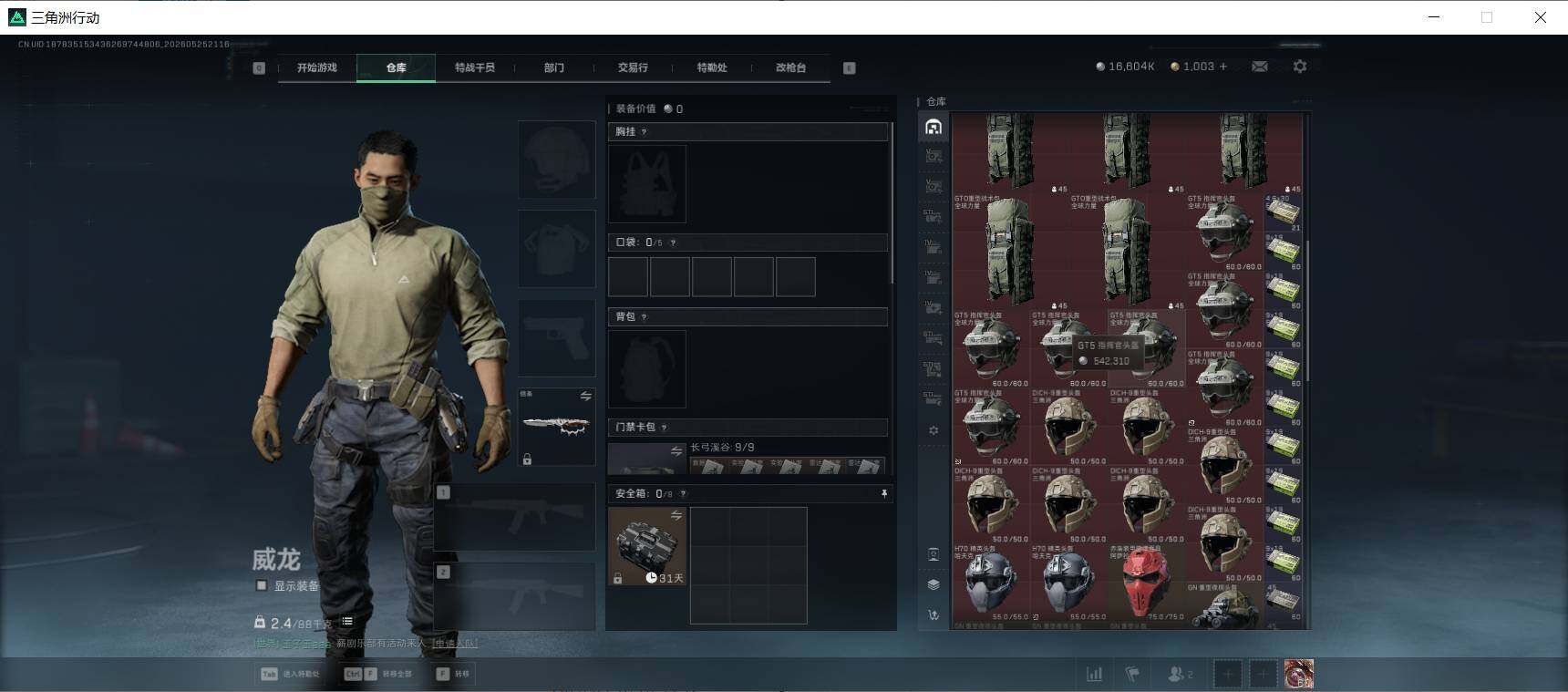Click the Q previous tab key icon

[x=259, y=67]
